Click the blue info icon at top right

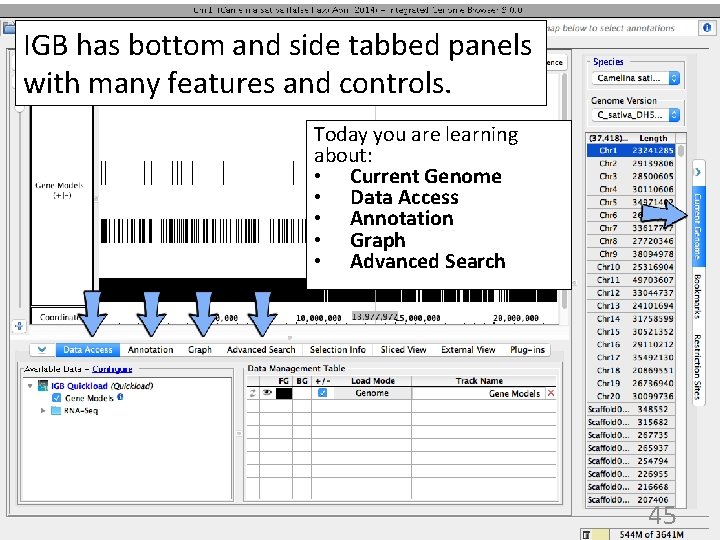tap(707, 28)
